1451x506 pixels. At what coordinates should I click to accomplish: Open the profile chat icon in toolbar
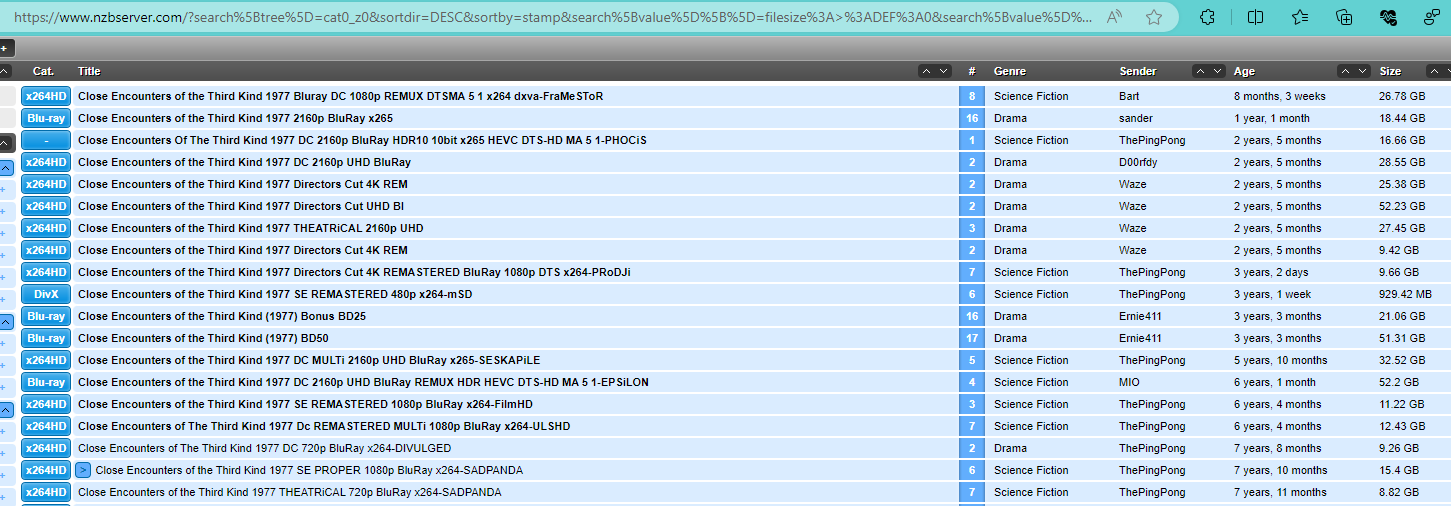tap(1431, 17)
